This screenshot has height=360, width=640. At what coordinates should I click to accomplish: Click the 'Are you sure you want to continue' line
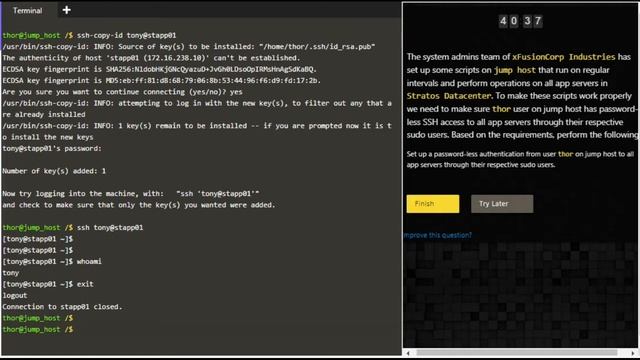[122, 92]
